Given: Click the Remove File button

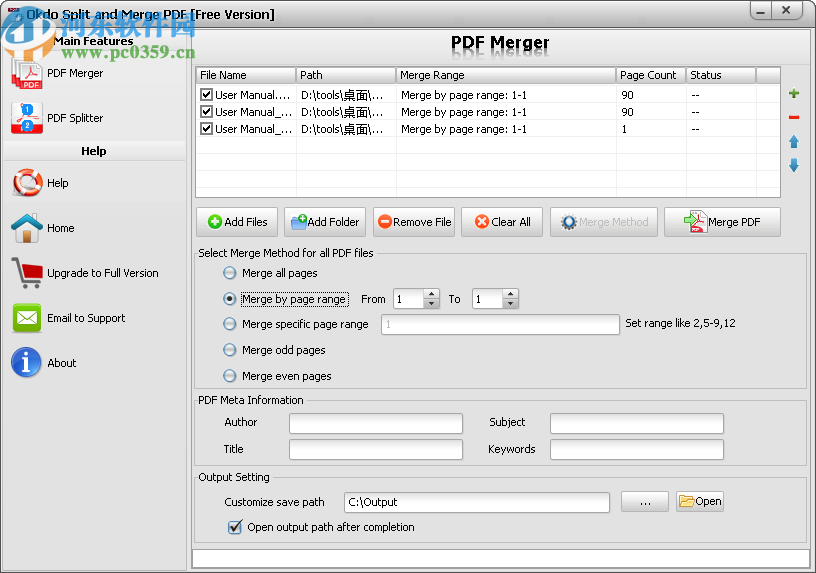Looking at the screenshot, I should (414, 222).
